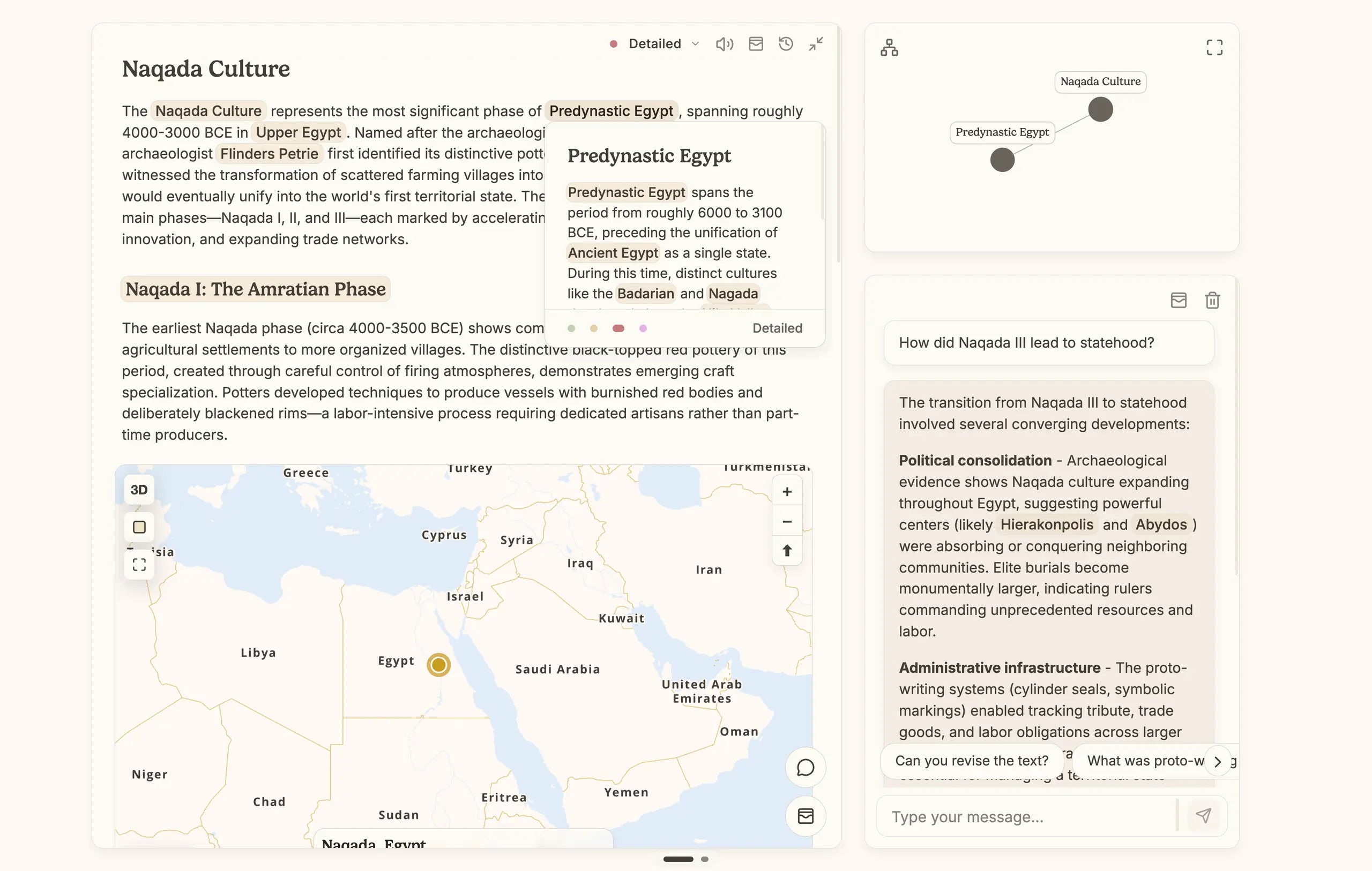
Task: Open the Badarian link in the popup
Action: pyautogui.click(x=646, y=294)
